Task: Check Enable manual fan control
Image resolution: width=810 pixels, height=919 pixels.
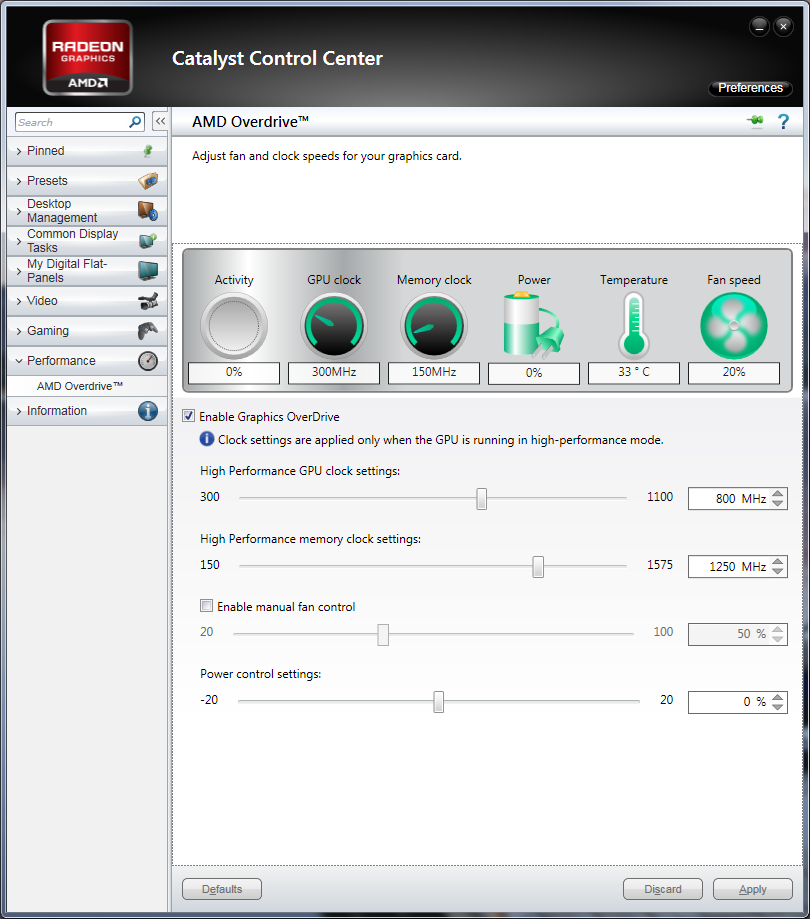Action: coord(206,605)
